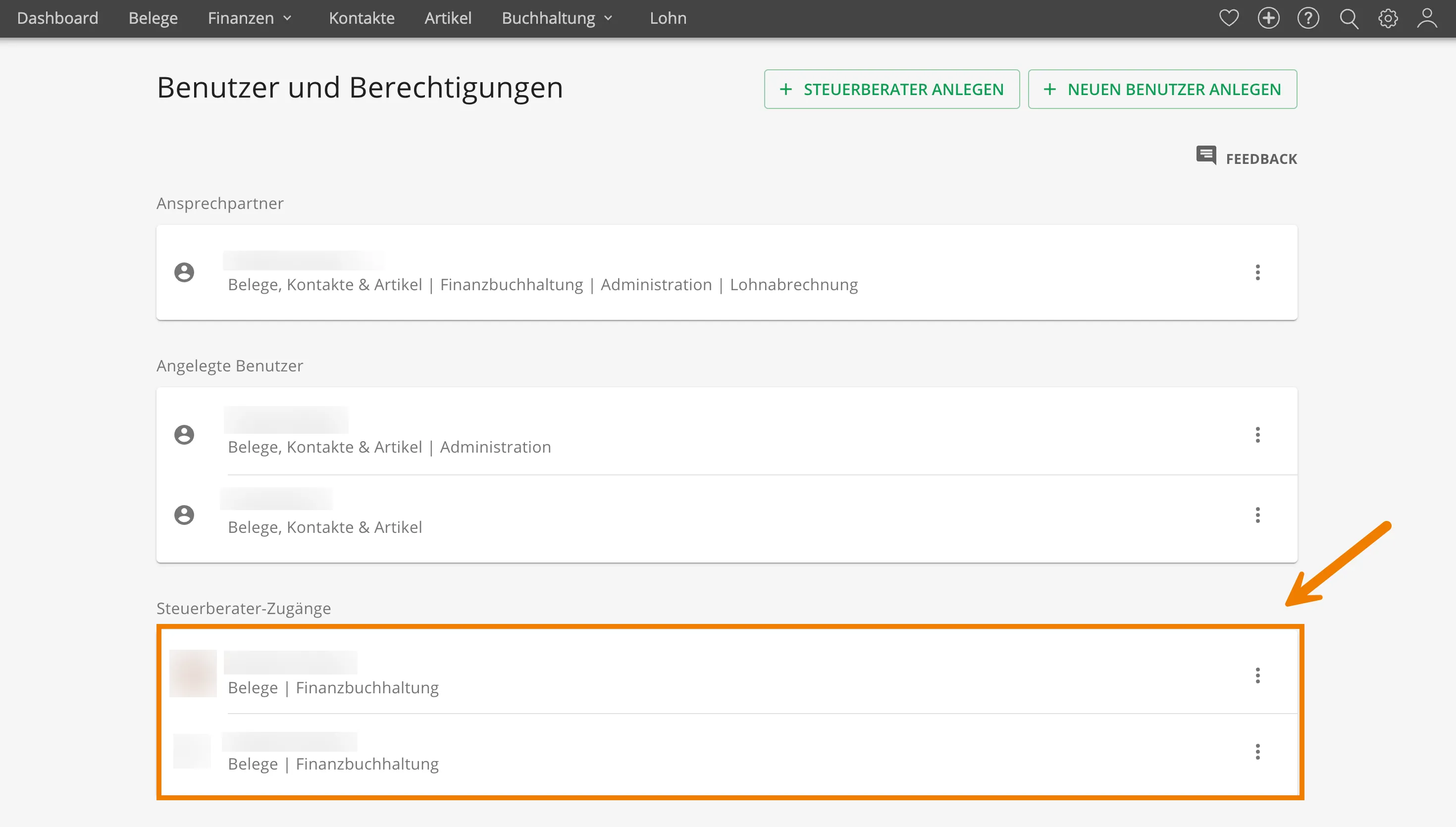Open the kebab menu of the second Steuerberater-Zugang
The image size is (1456, 827).
point(1258,751)
